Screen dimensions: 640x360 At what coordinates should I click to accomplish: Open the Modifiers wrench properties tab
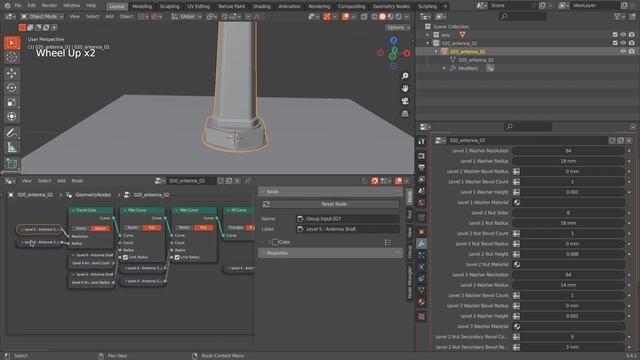[422, 244]
